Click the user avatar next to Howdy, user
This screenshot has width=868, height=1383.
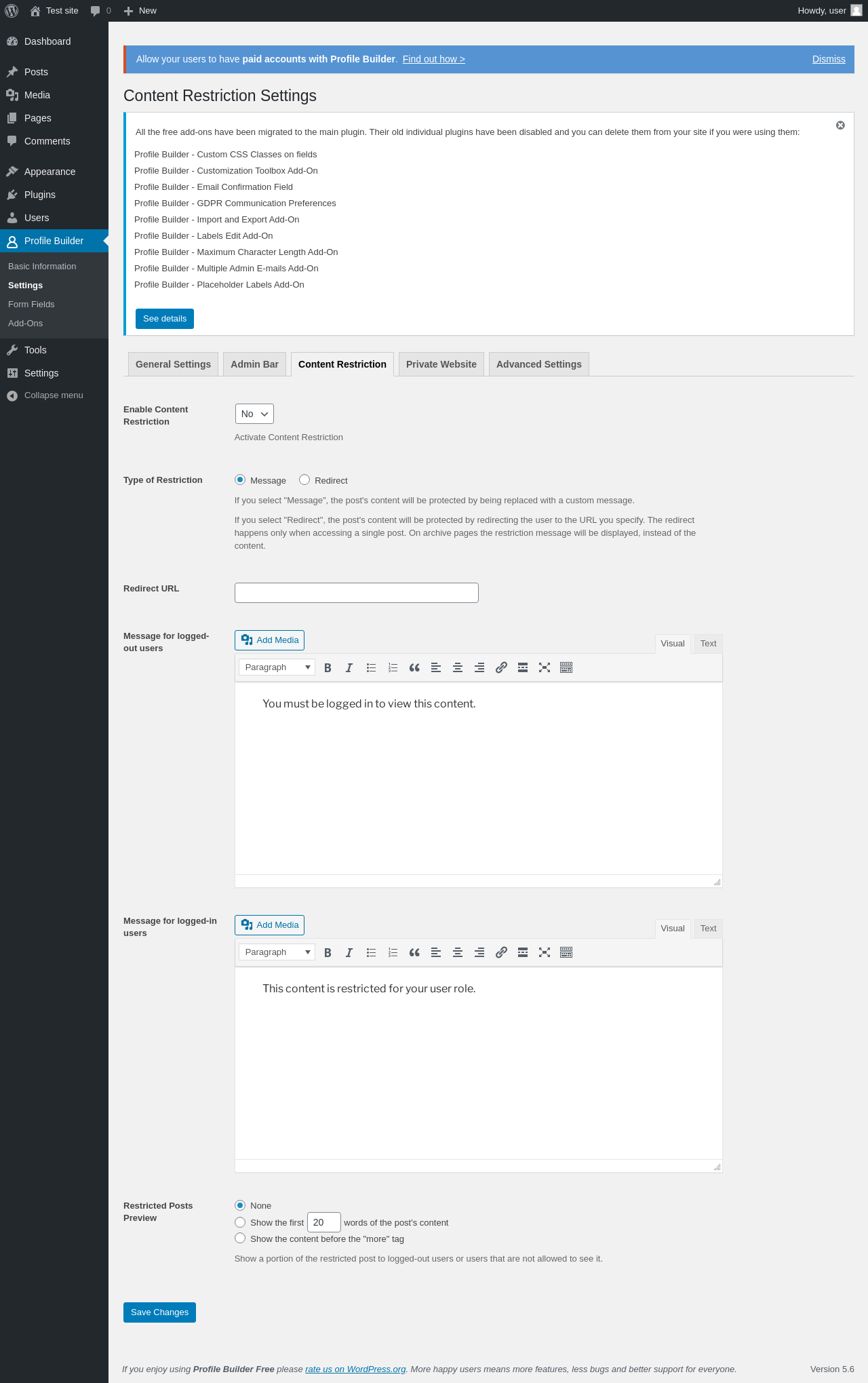[x=856, y=11]
